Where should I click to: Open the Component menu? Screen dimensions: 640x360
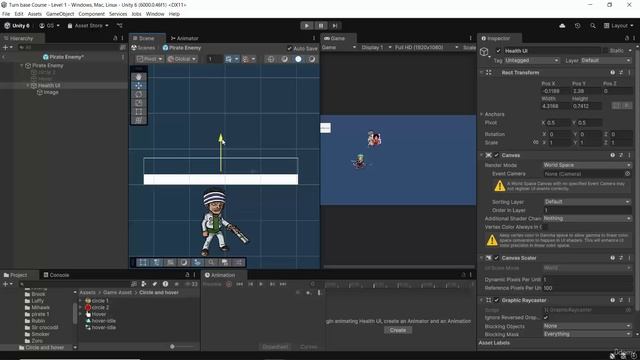click(x=91, y=14)
